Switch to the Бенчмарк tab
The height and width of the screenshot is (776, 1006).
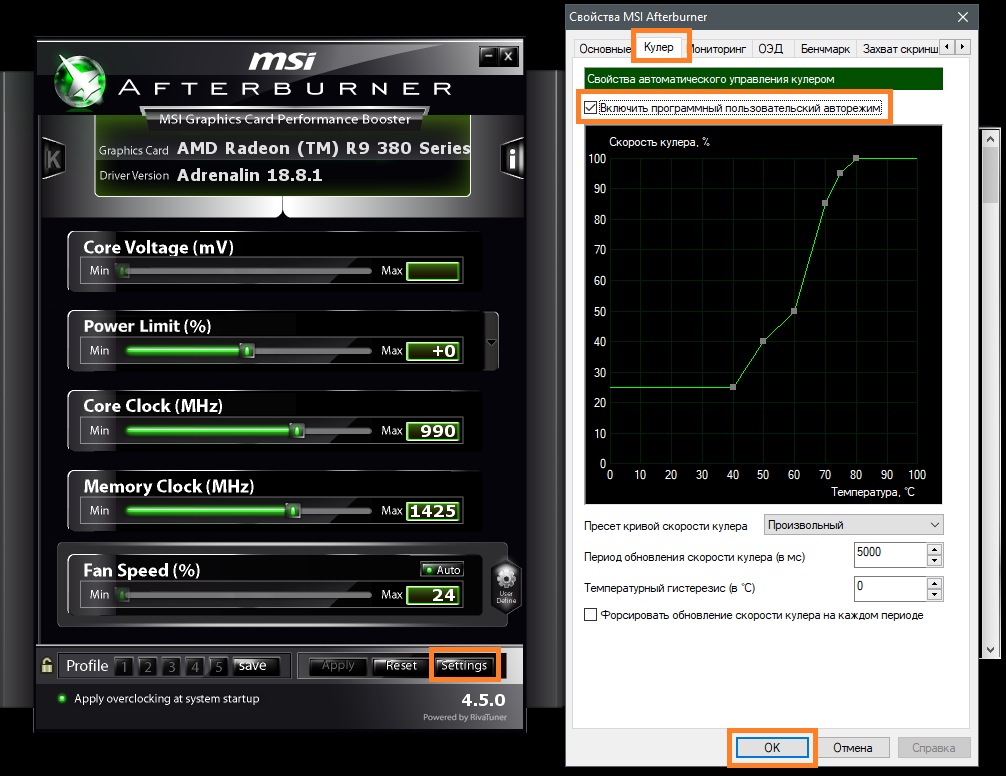[825, 49]
